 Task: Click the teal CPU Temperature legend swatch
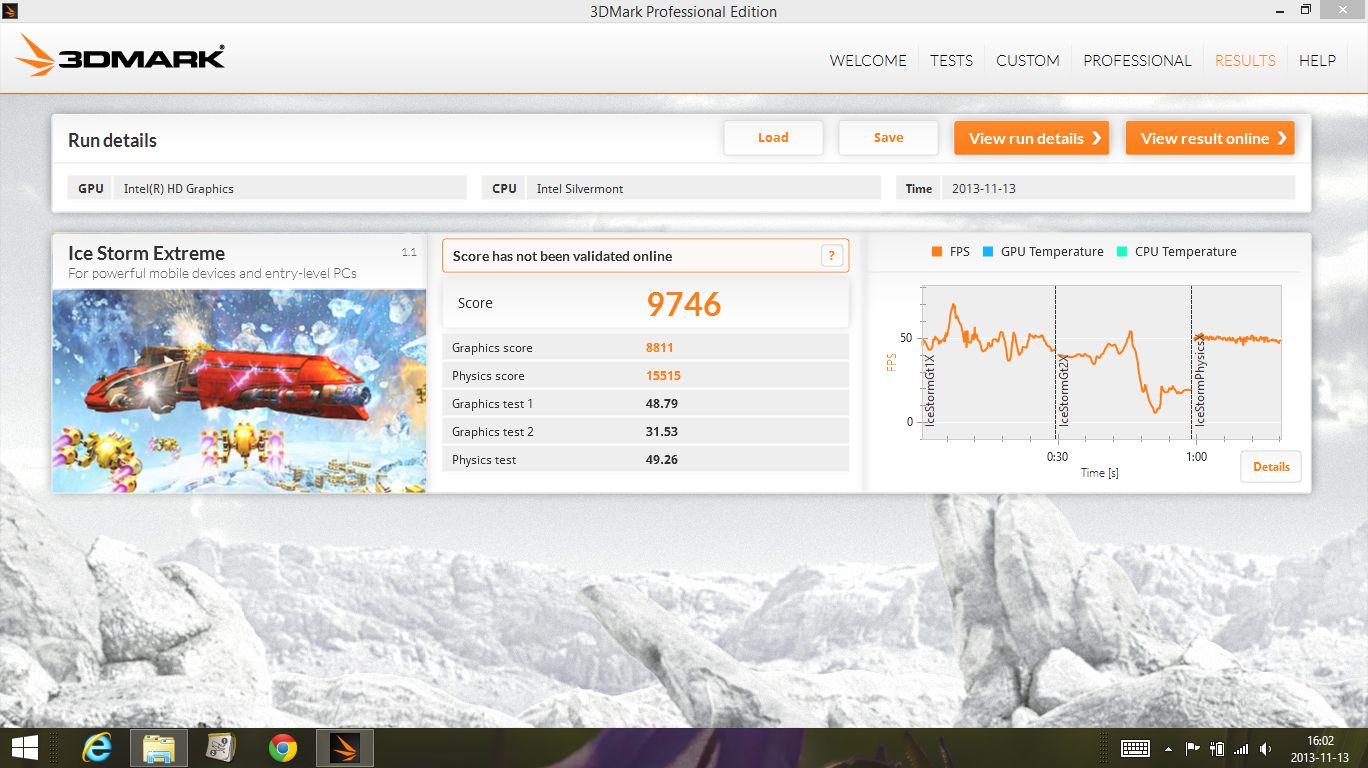click(x=1122, y=252)
